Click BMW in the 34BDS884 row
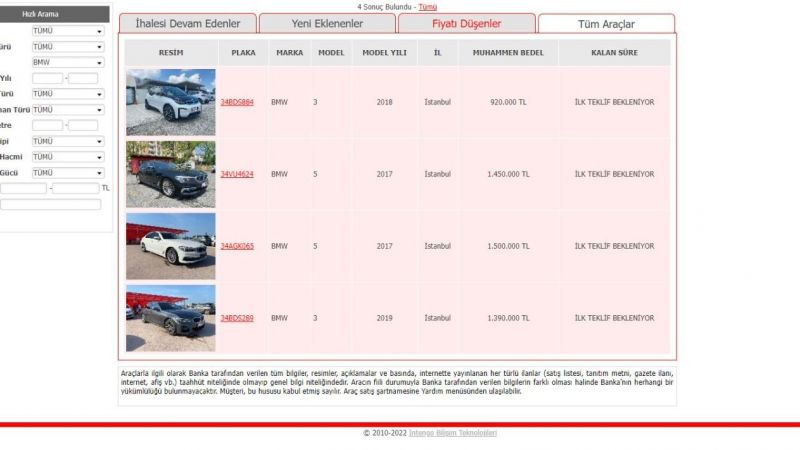This screenshot has width=800, height=450. 279,102
